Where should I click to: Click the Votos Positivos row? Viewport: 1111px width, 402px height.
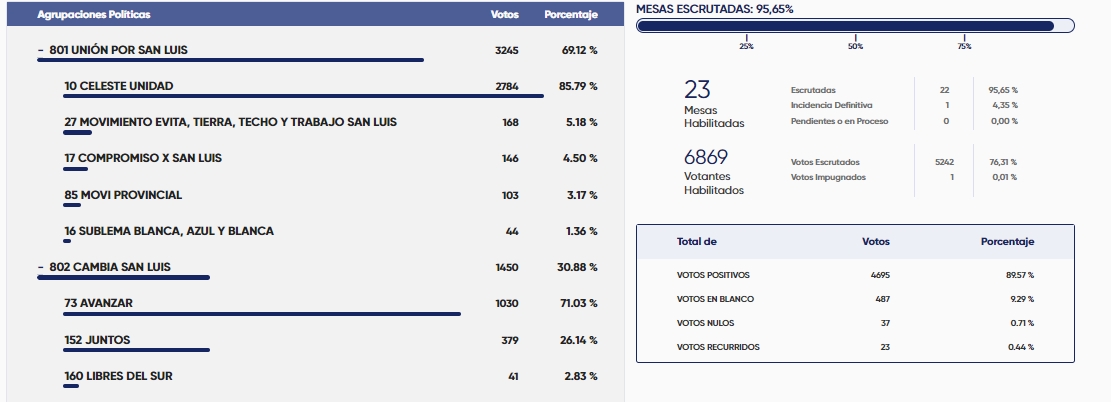[x=855, y=275]
